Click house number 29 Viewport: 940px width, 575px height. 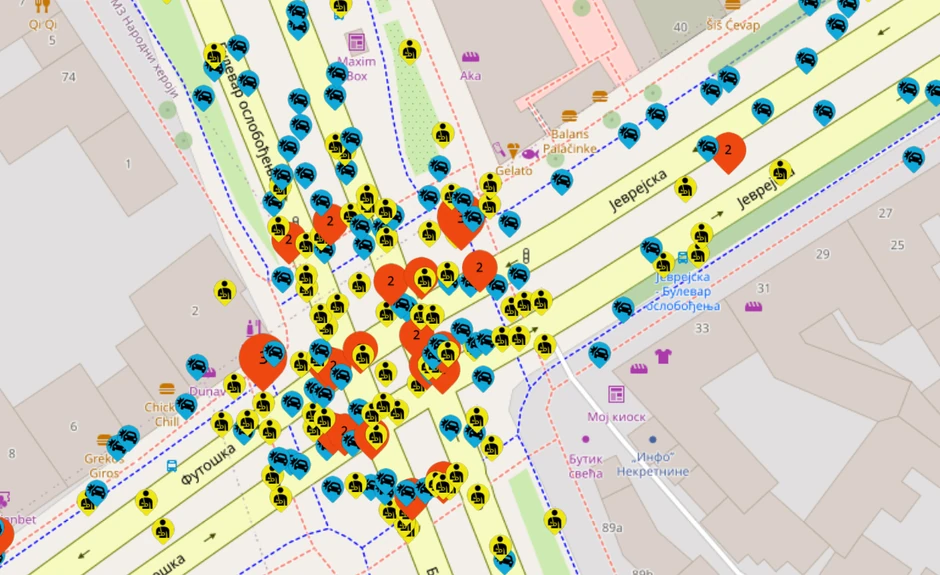(x=822, y=254)
